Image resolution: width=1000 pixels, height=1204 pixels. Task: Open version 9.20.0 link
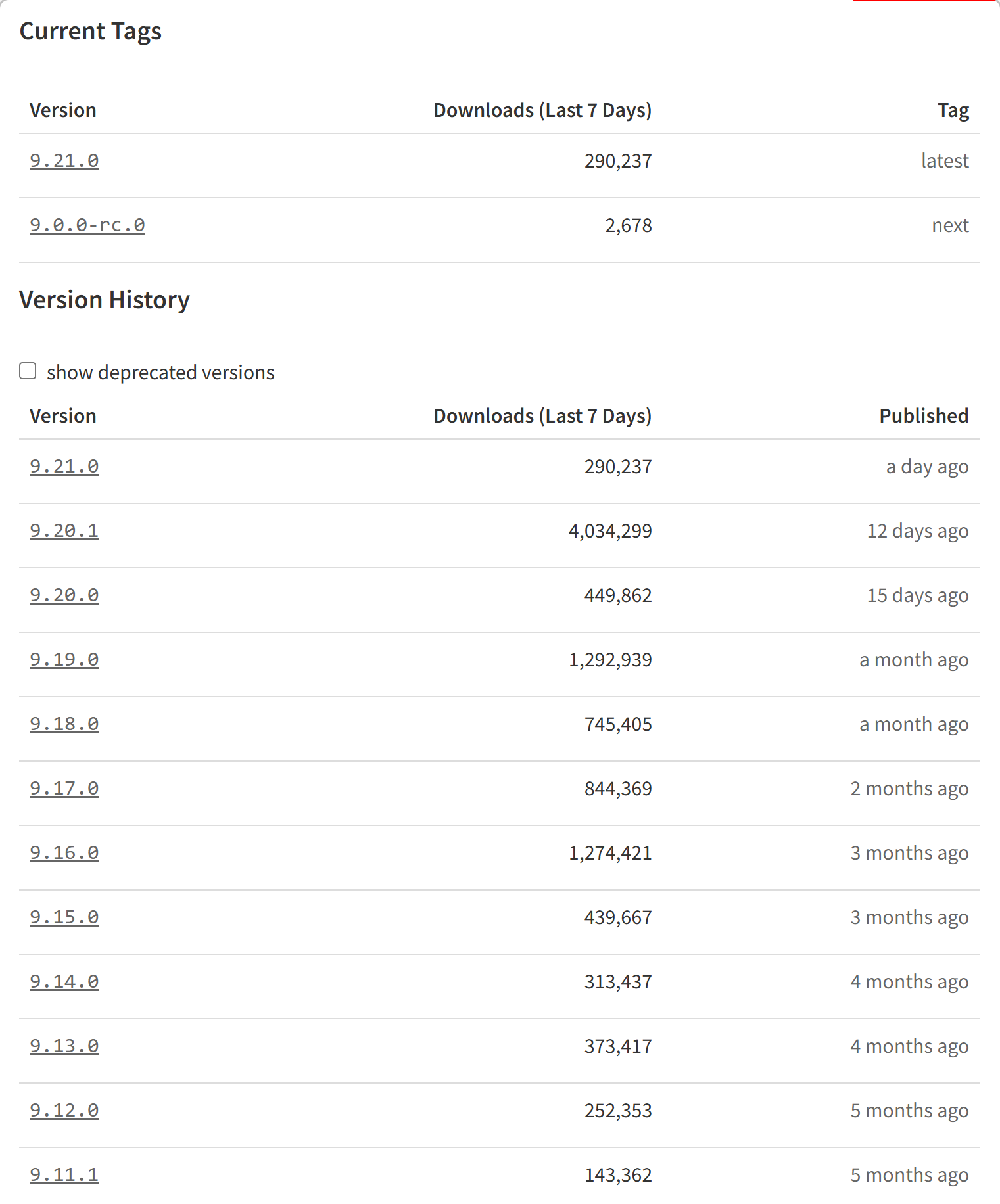tap(64, 595)
